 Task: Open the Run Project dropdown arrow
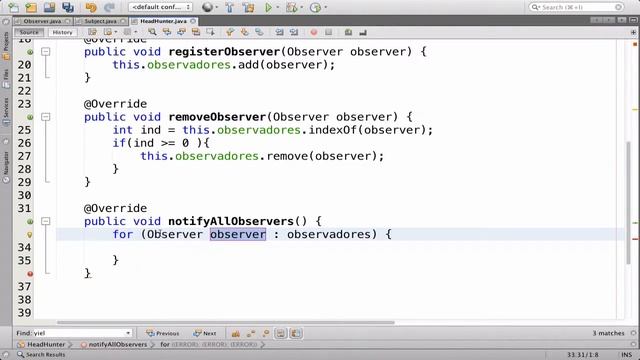[278, 7]
